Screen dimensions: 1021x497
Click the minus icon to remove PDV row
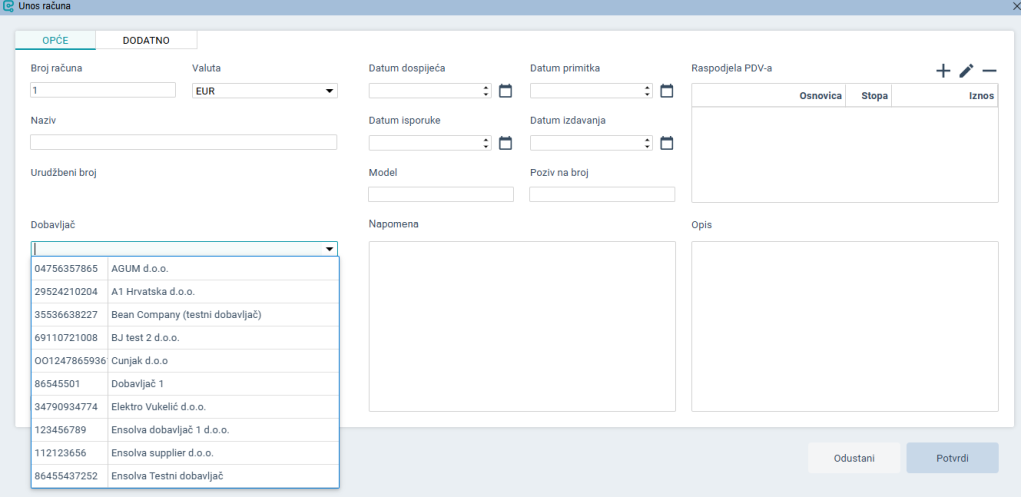(989, 71)
